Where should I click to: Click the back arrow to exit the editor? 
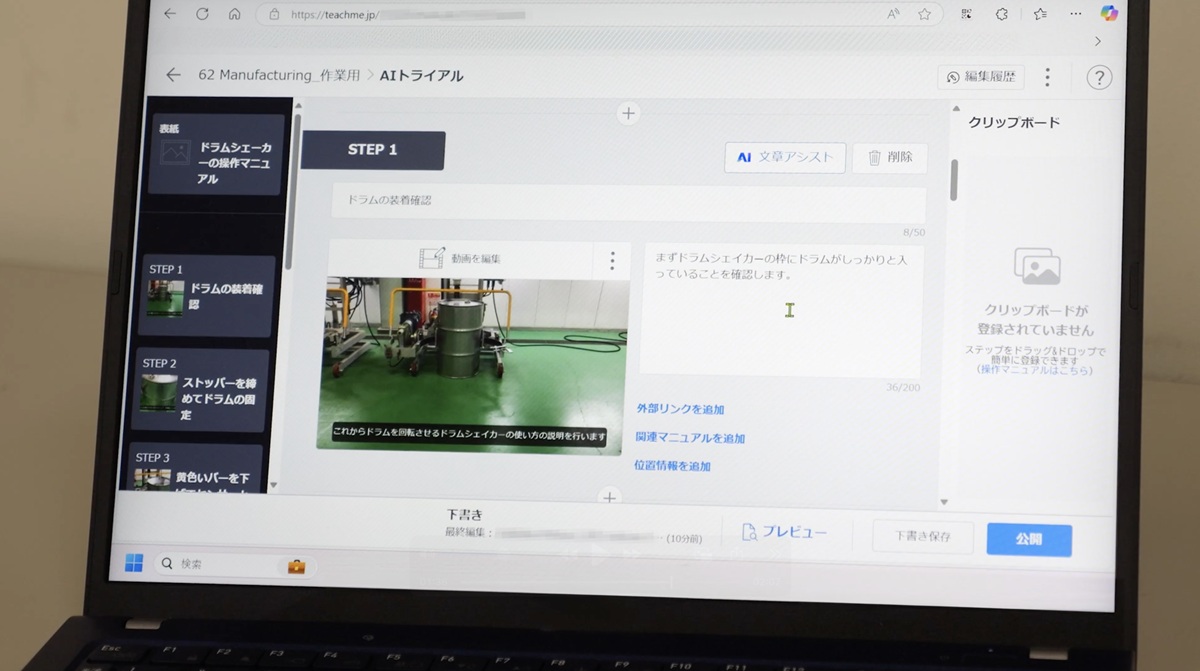(172, 75)
